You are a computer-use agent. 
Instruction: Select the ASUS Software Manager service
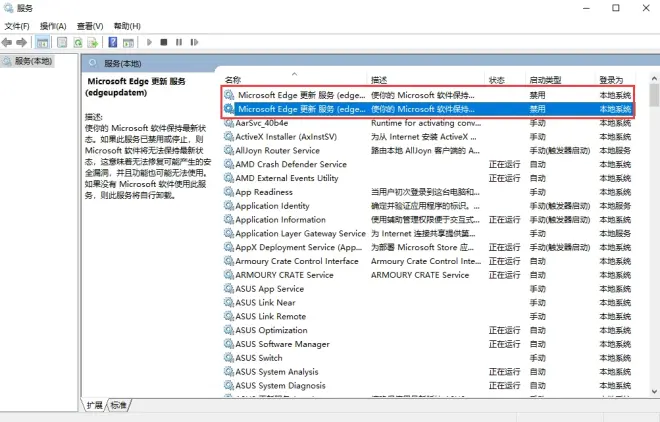[282, 344]
